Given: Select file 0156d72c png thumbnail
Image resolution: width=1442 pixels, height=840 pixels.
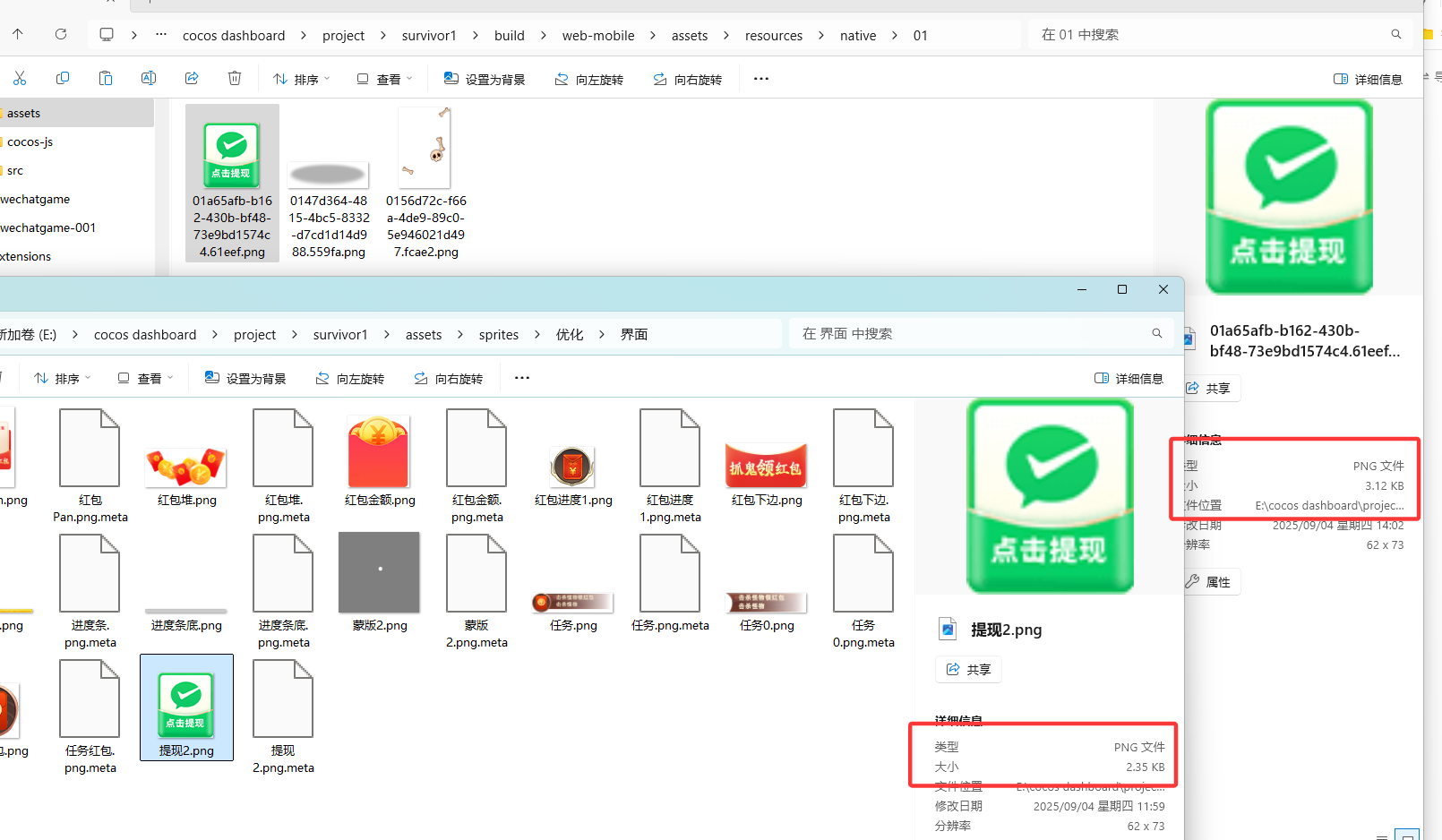Looking at the screenshot, I should click(x=426, y=183).
